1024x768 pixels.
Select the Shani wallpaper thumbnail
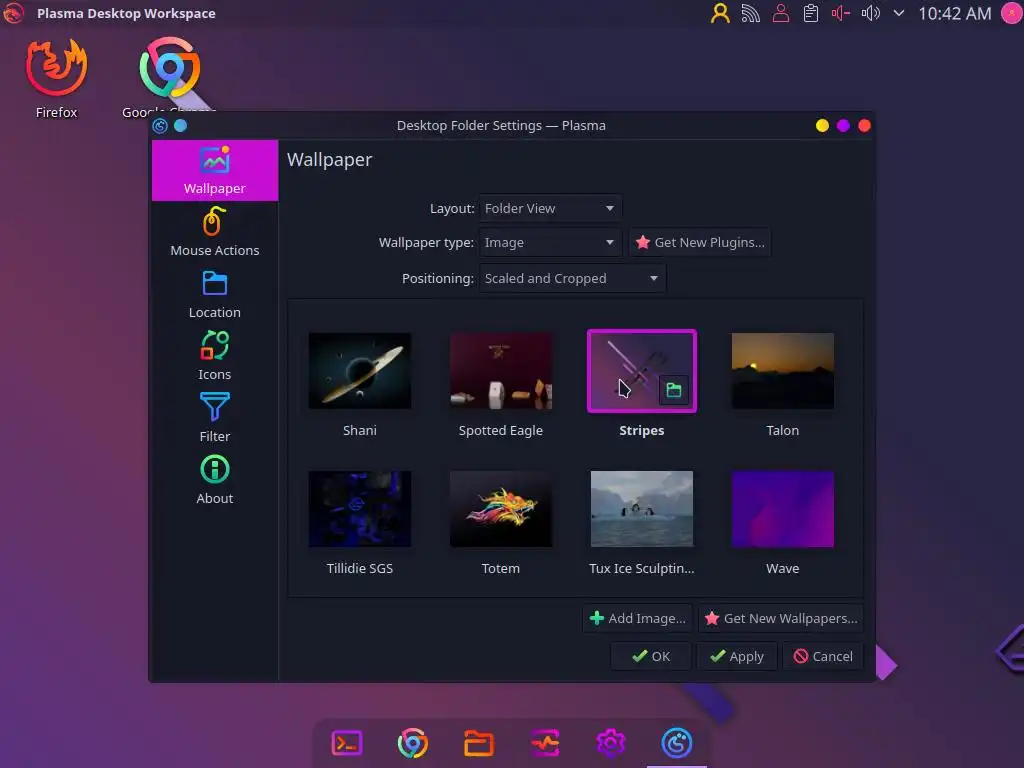coord(360,371)
